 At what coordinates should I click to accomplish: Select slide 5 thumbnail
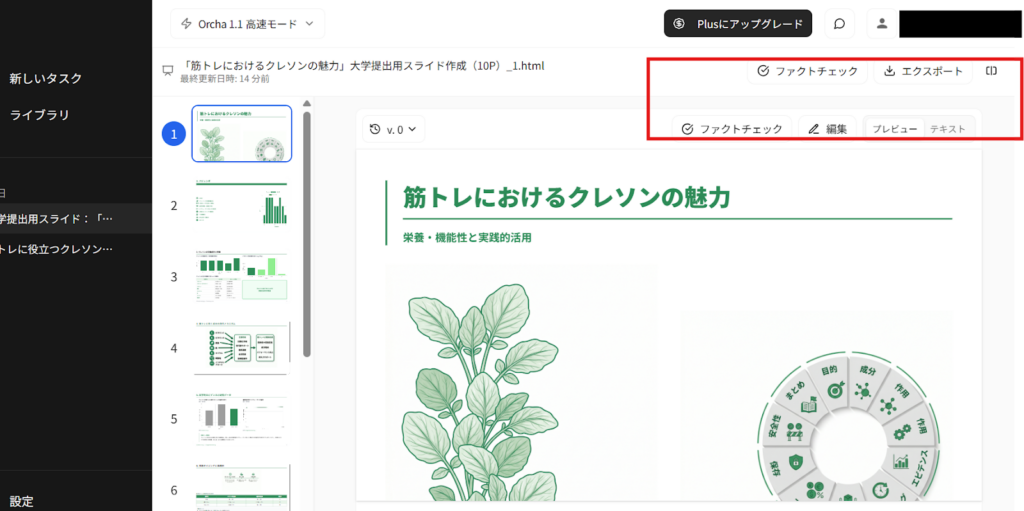pyautogui.click(x=242, y=418)
